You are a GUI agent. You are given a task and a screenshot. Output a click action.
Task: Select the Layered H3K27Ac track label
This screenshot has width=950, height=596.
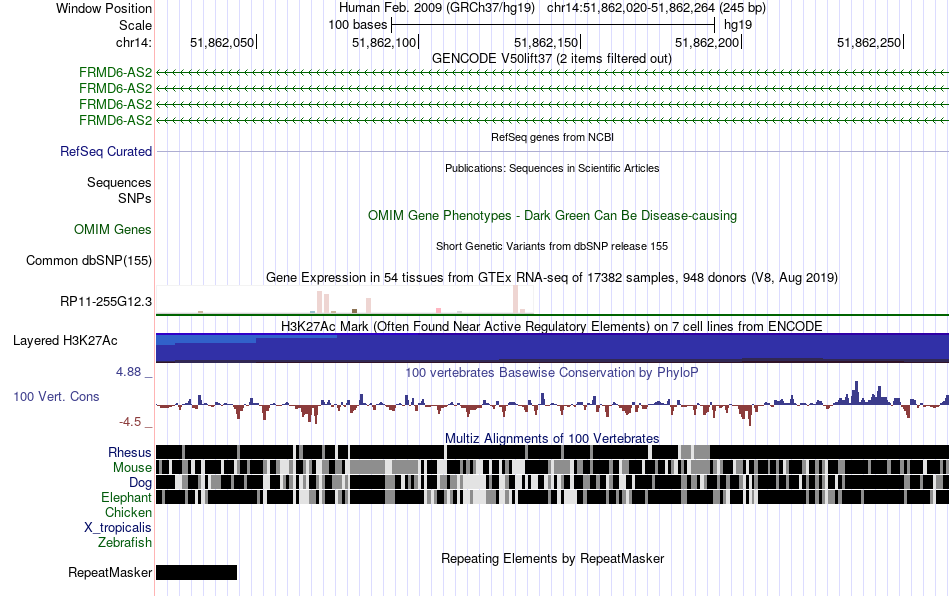point(65,340)
